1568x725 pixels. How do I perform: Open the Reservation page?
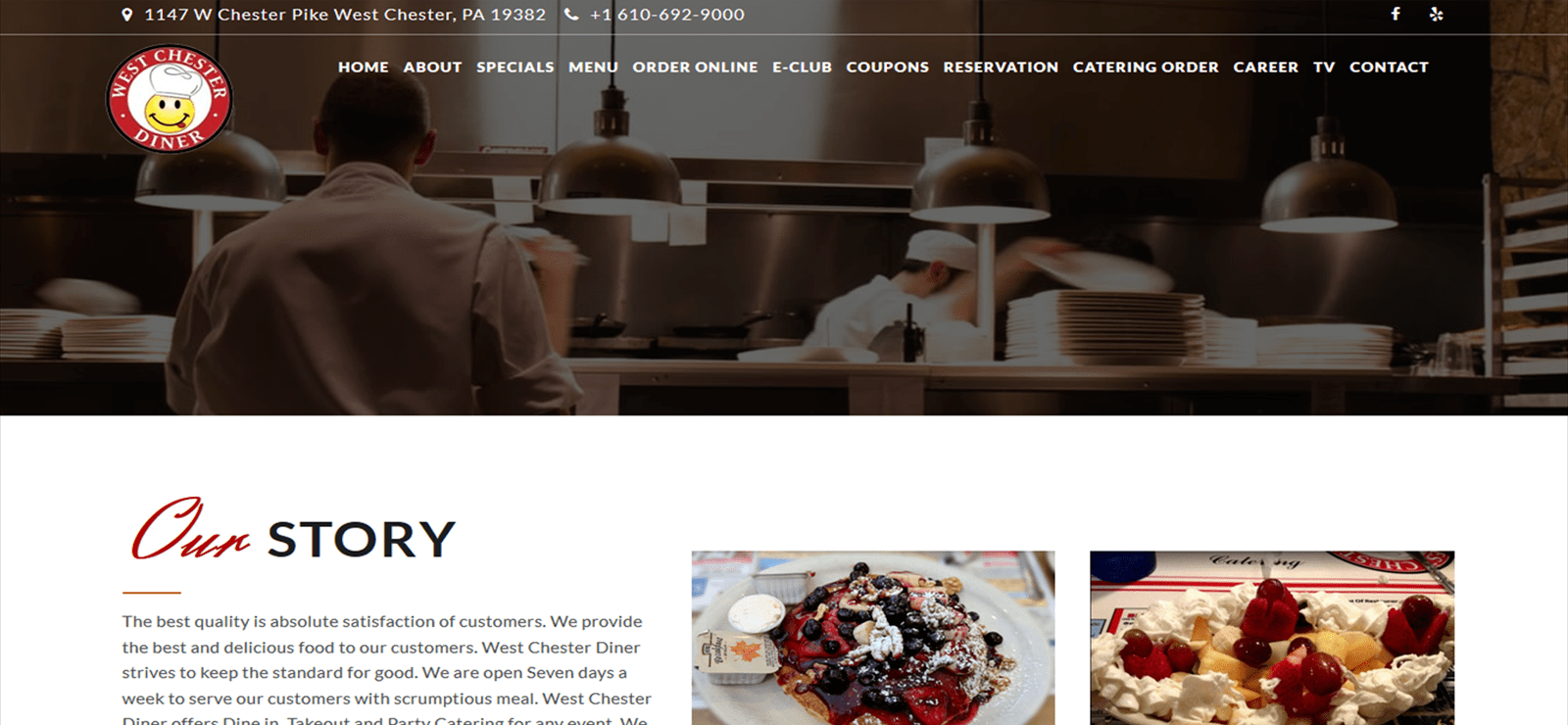click(1001, 68)
